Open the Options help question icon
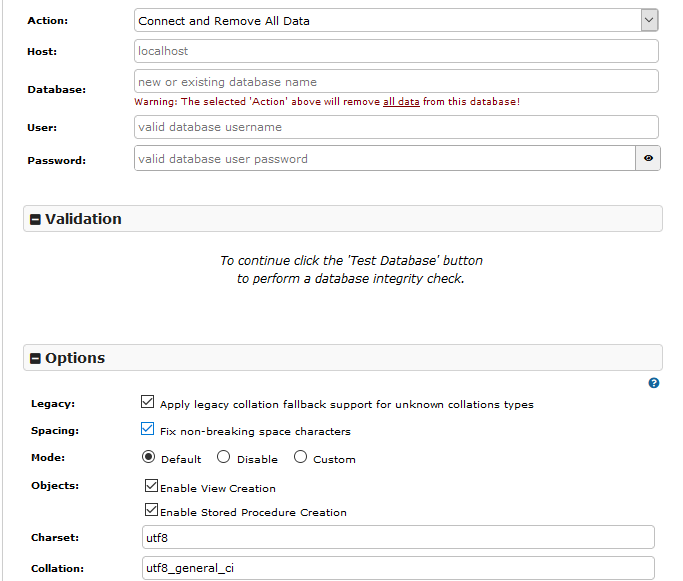The width and height of the screenshot is (683, 581). click(x=654, y=383)
